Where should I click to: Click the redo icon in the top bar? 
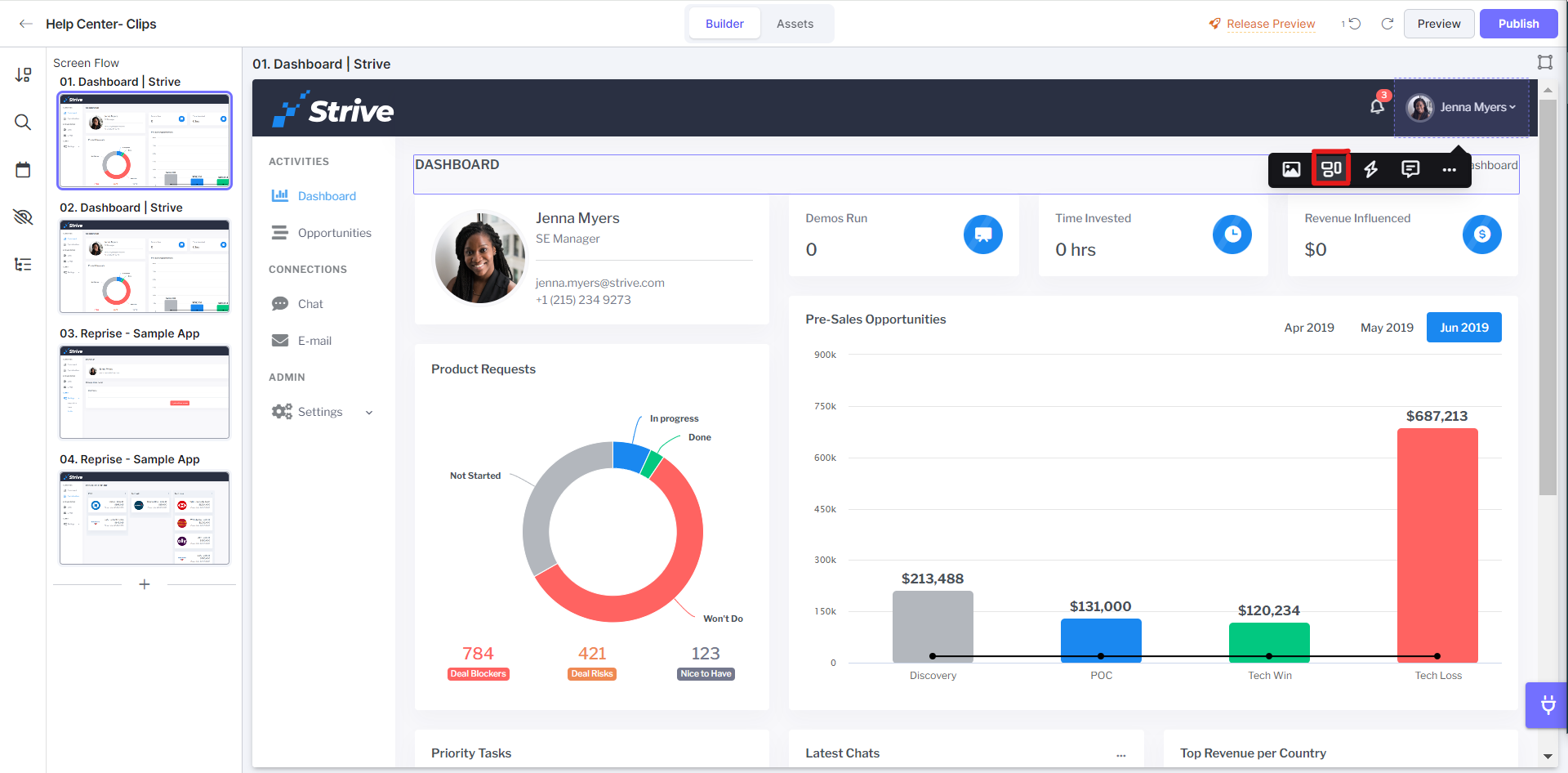pyautogui.click(x=1387, y=24)
